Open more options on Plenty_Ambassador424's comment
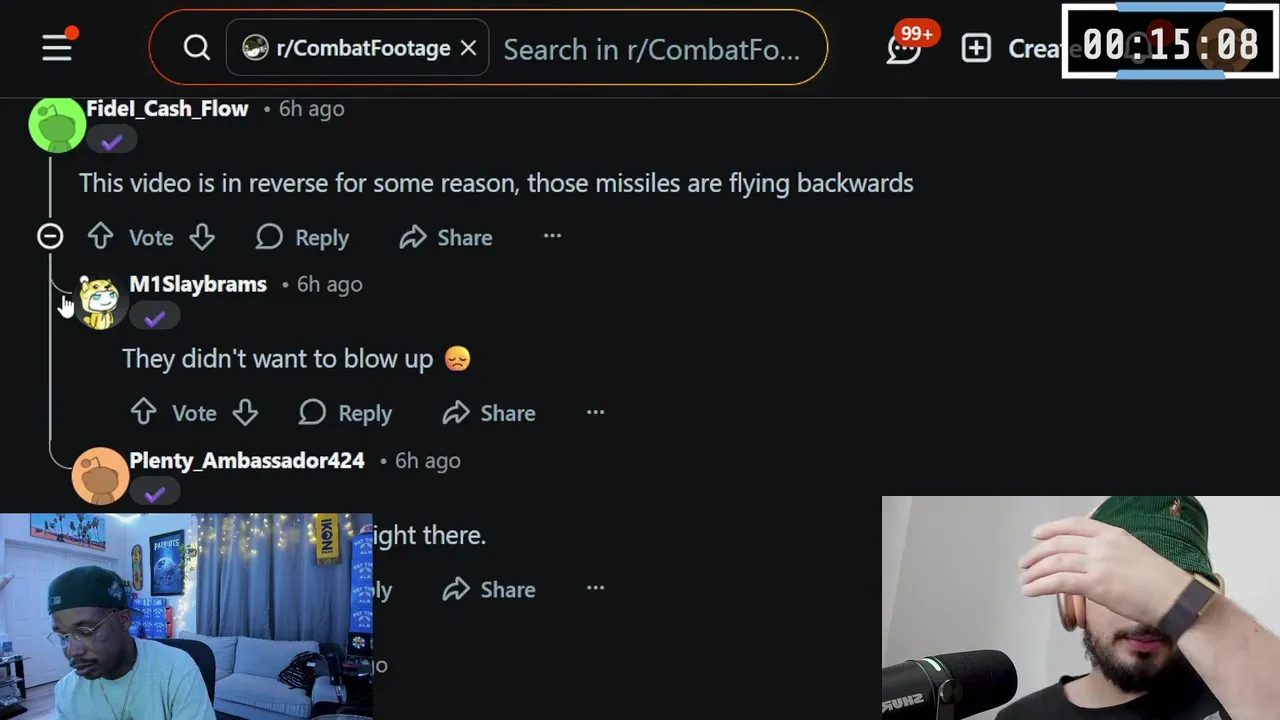The height and width of the screenshot is (720, 1280). click(595, 588)
